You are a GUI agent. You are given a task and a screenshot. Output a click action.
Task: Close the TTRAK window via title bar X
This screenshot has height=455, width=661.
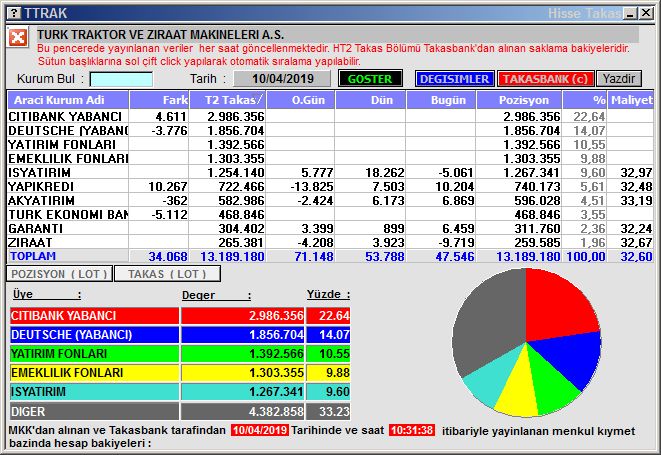(646, 13)
